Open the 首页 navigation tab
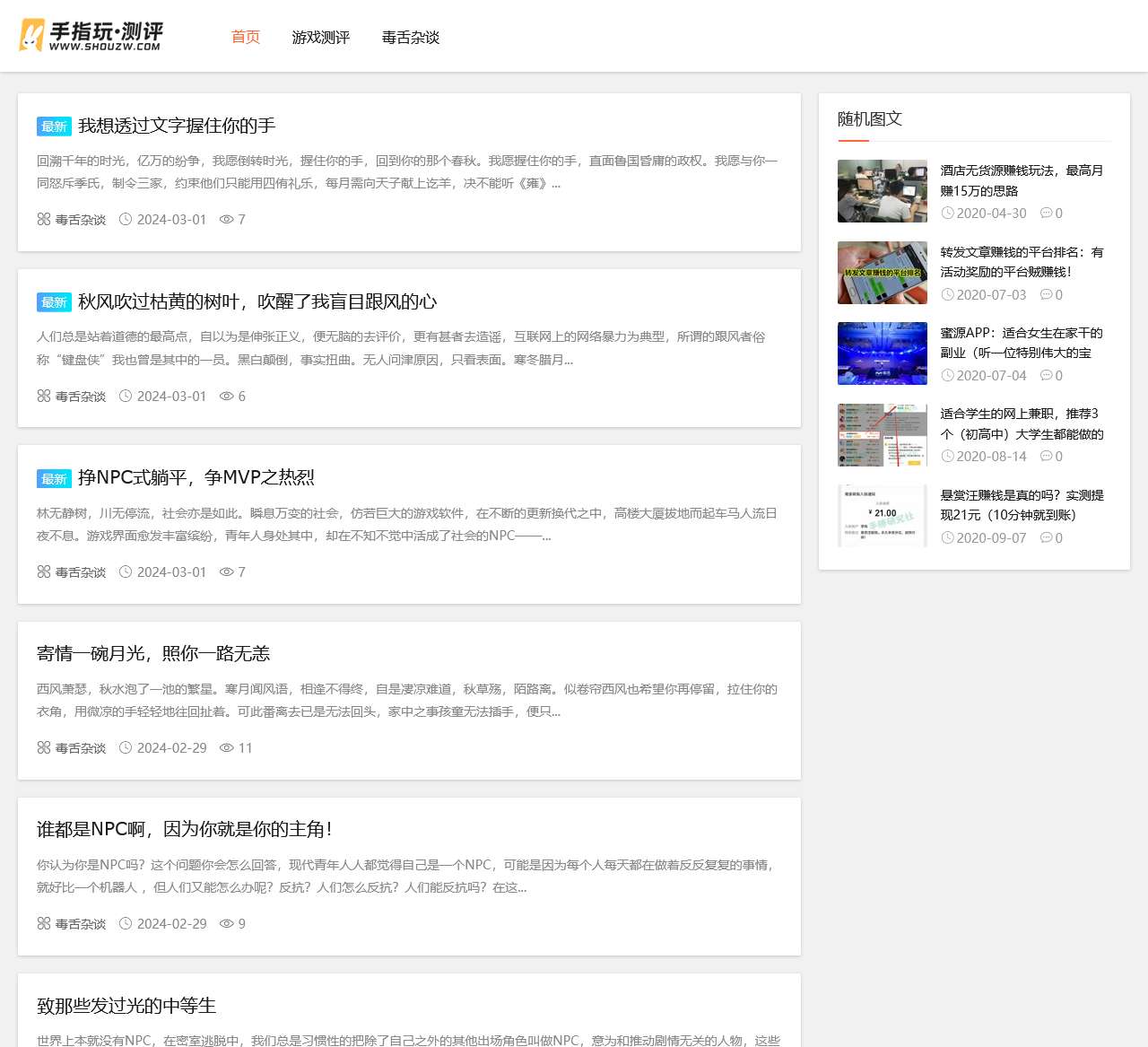The height and width of the screenshot is (1047, 1148). coord(245,38)
